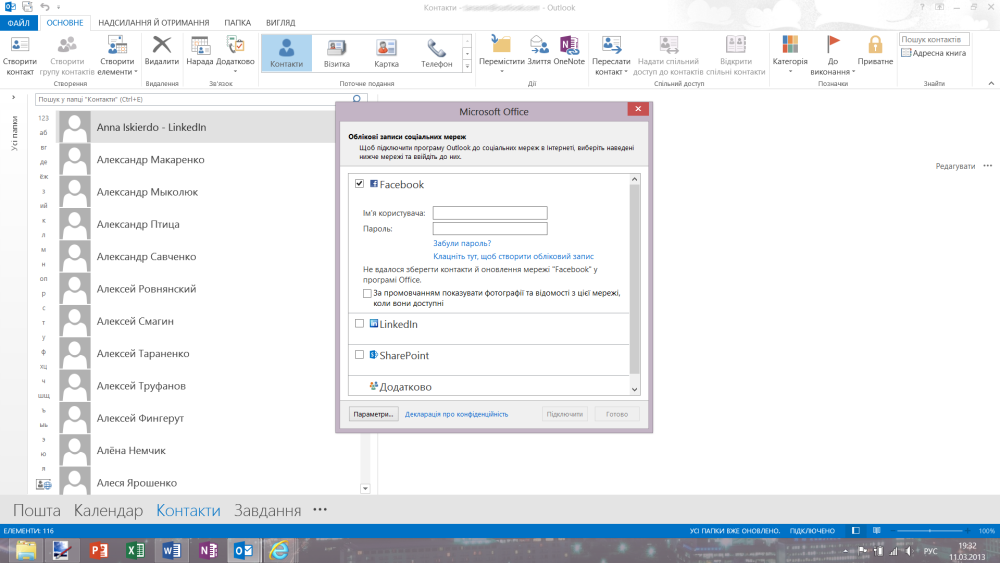
Task: Switch to normal view status bar icon
Action: [x=856, y=530]
